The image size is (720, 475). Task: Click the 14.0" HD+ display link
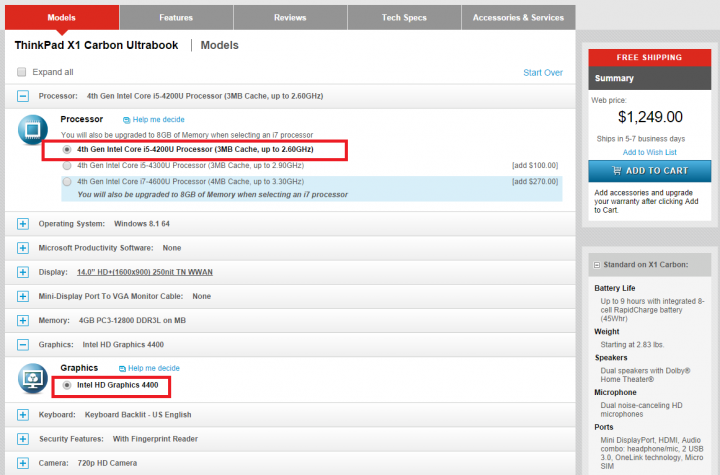click(x=145, y=272)
